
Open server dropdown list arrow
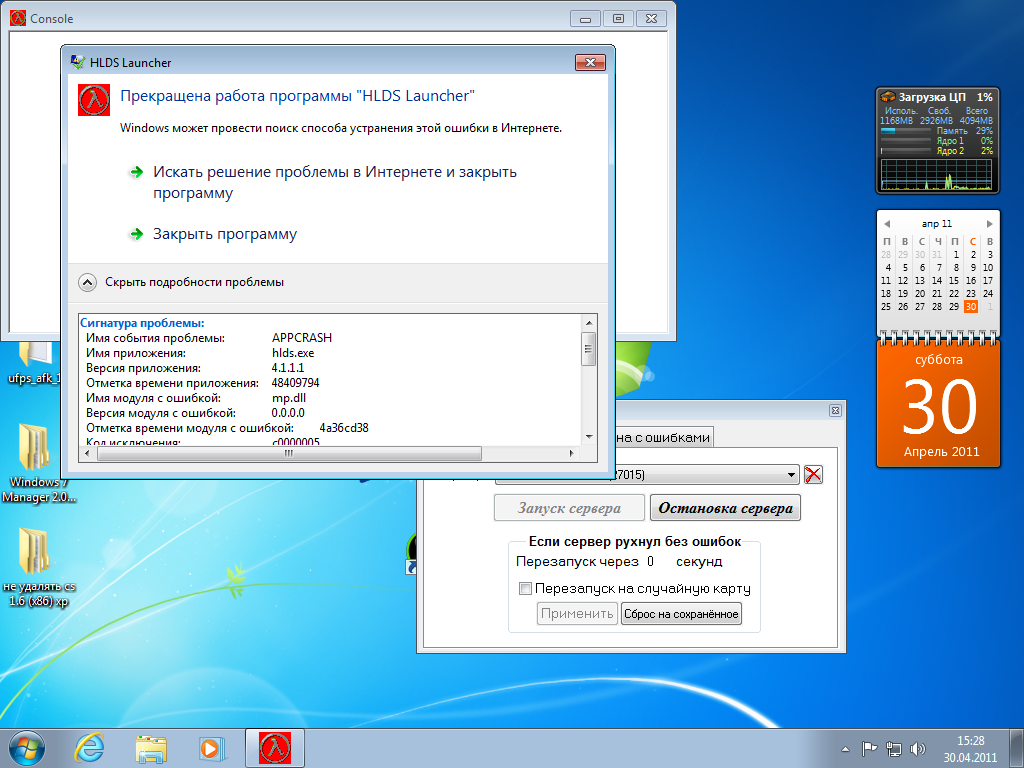click(791, 475)
